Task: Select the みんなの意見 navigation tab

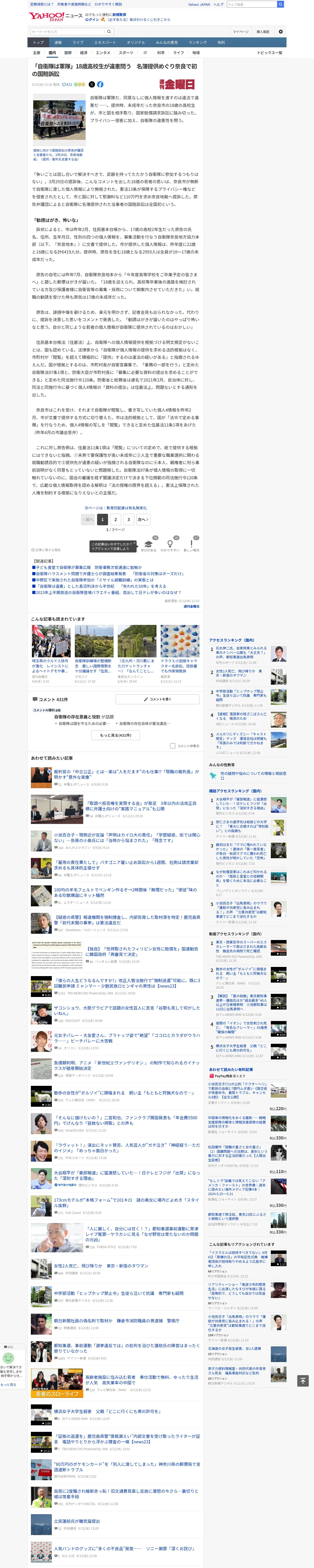Action: pyautogui.click(x=167, y=43)
